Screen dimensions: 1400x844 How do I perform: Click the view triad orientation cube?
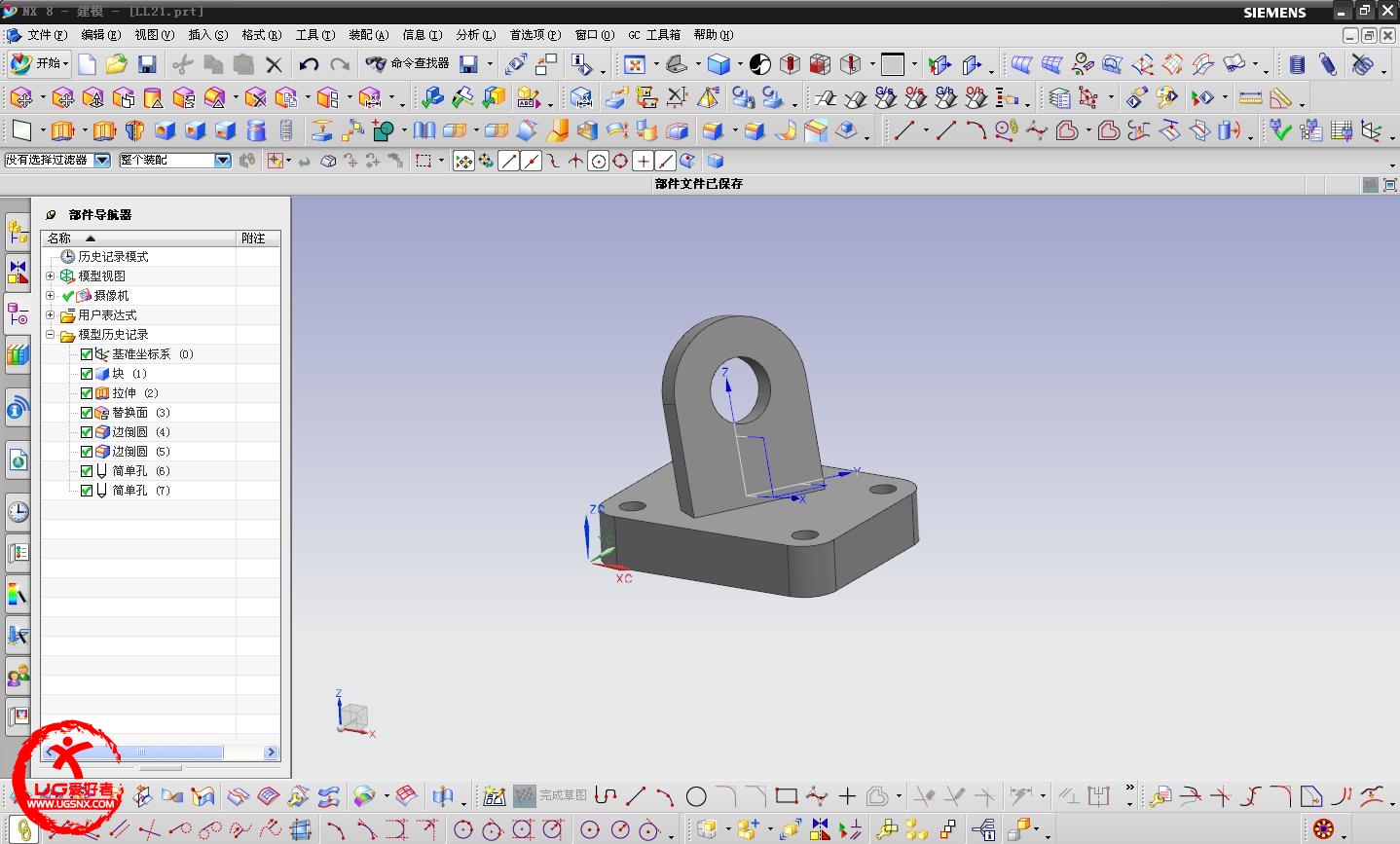[x=354, y=716]
